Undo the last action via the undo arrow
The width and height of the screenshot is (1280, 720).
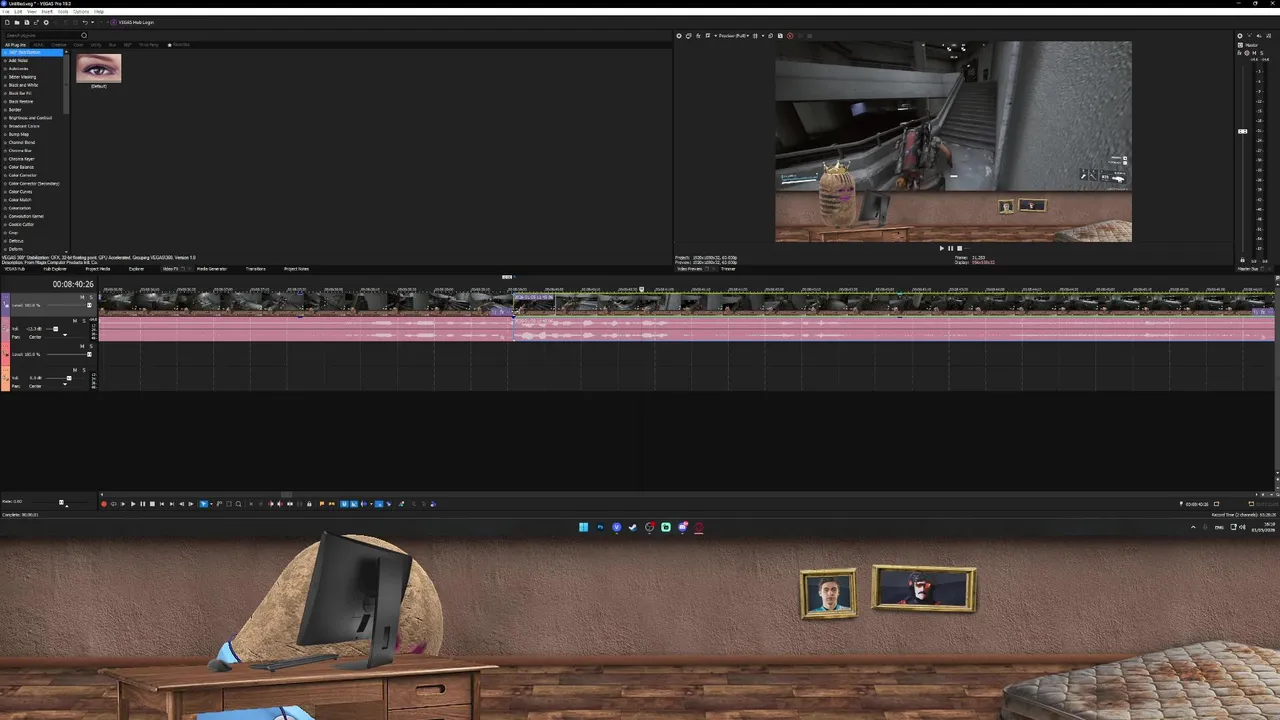pos(85,22)
